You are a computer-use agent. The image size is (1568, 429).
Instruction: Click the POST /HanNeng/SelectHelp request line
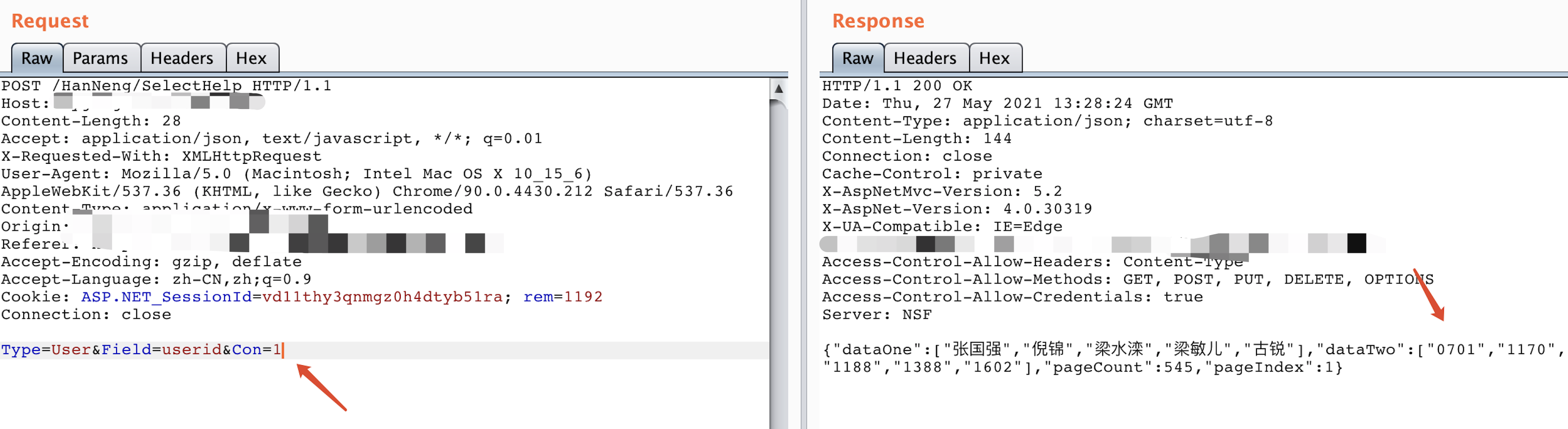(x=166, y=86)
